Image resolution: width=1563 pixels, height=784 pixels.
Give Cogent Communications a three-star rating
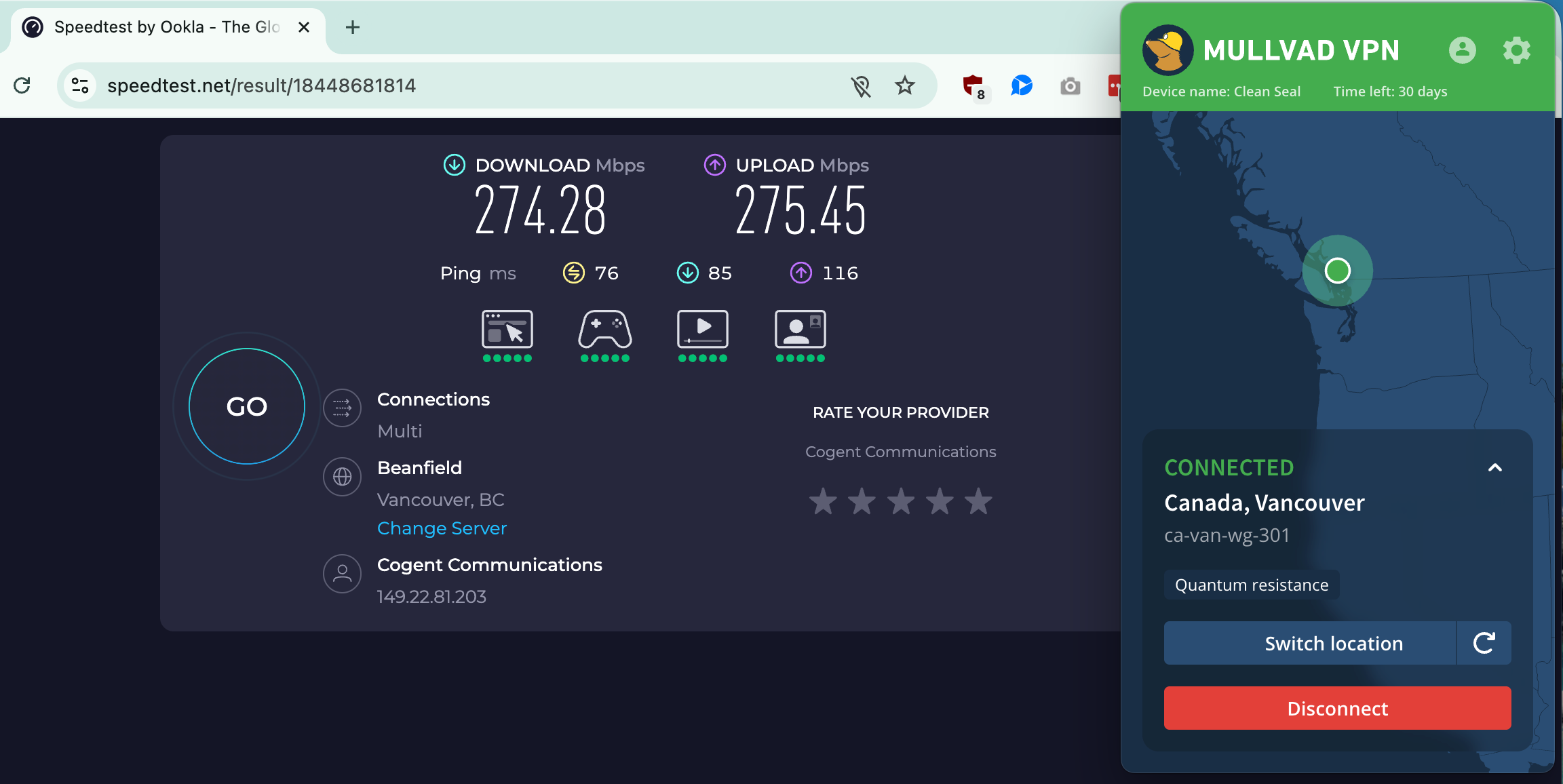(x=901, y=501)
